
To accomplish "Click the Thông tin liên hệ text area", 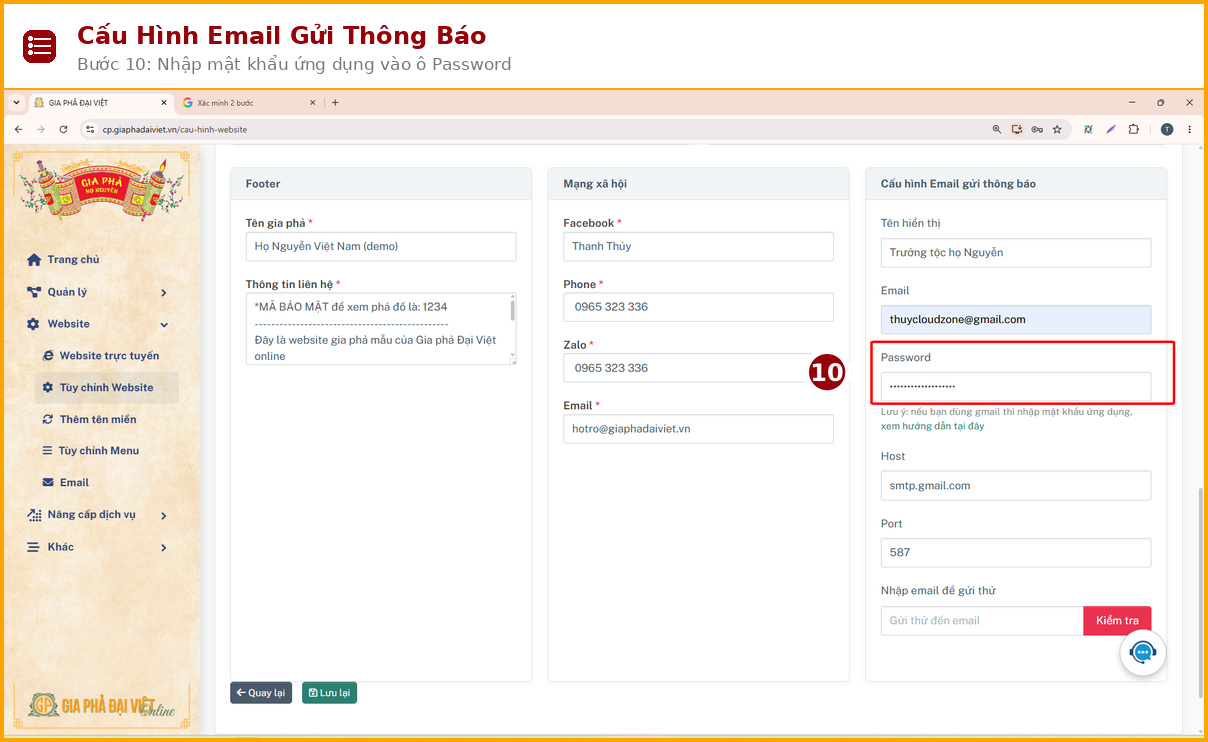I will [x=381, y=328].
